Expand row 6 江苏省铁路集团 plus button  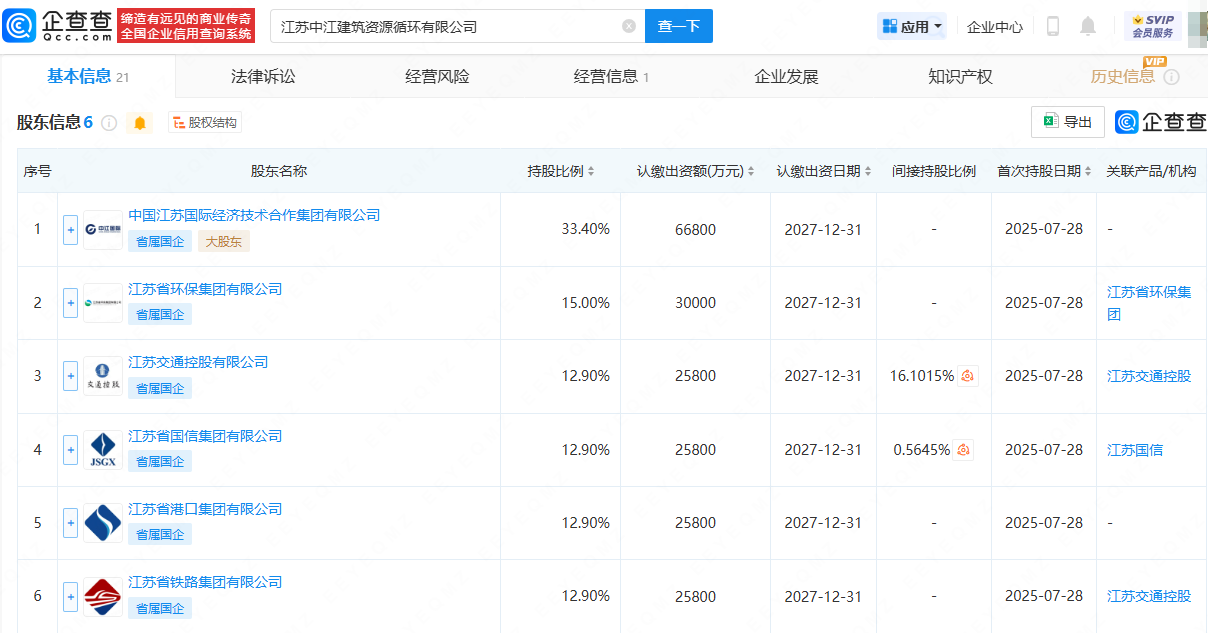[x=70, y=597]
